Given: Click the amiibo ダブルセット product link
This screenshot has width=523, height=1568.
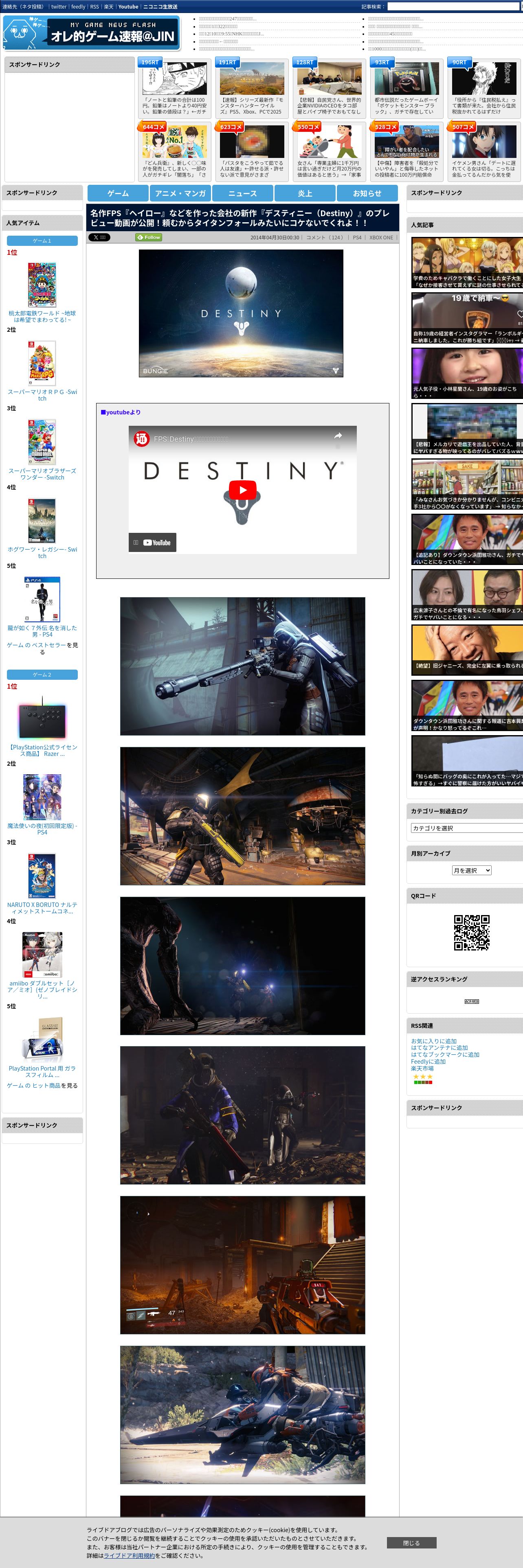Looking at the screenshot, I should click(42, 989).
